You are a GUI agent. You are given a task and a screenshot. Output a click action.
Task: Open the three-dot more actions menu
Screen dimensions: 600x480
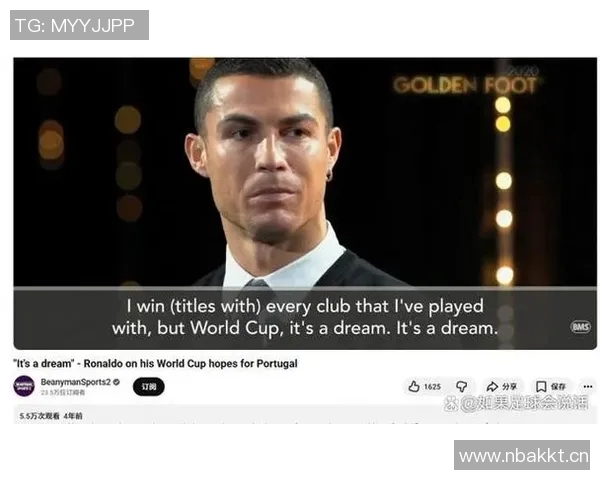point(588,387)
